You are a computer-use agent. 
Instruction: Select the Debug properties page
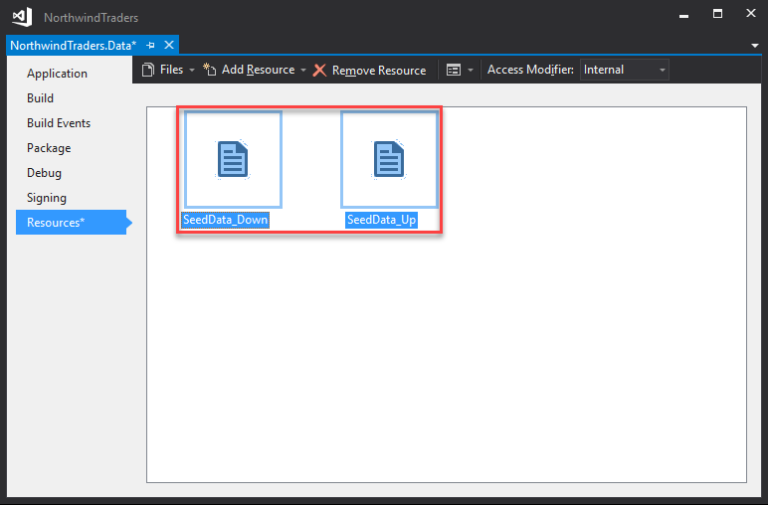coord(44,173)
